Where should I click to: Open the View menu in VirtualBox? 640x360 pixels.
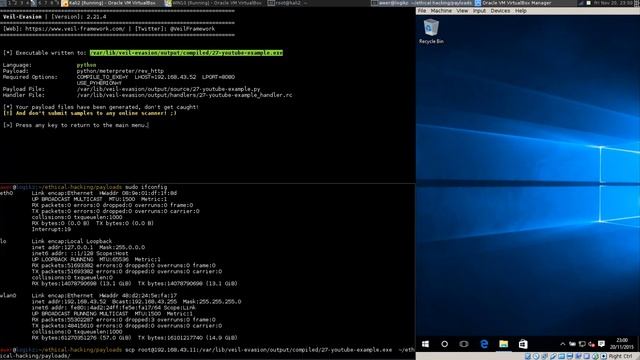tap(462, 11)
